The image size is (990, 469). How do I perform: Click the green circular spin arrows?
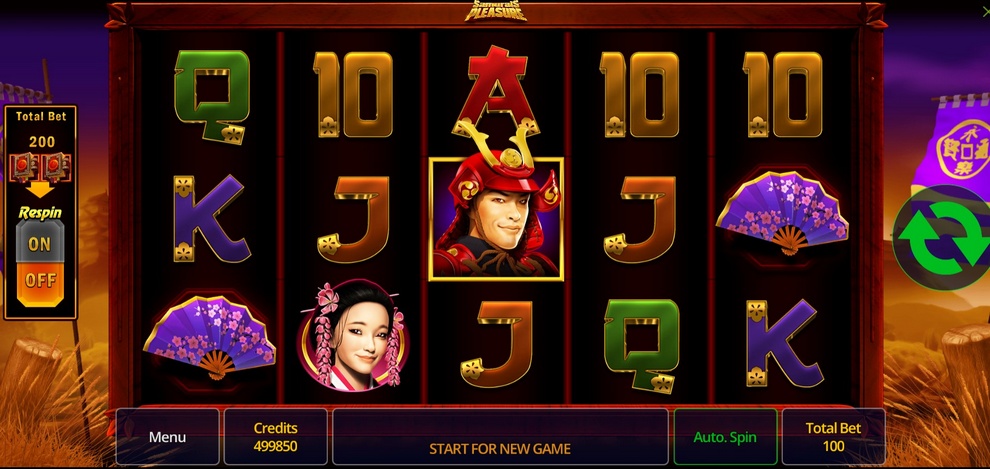pyautogui.click(x=944, y=238)
